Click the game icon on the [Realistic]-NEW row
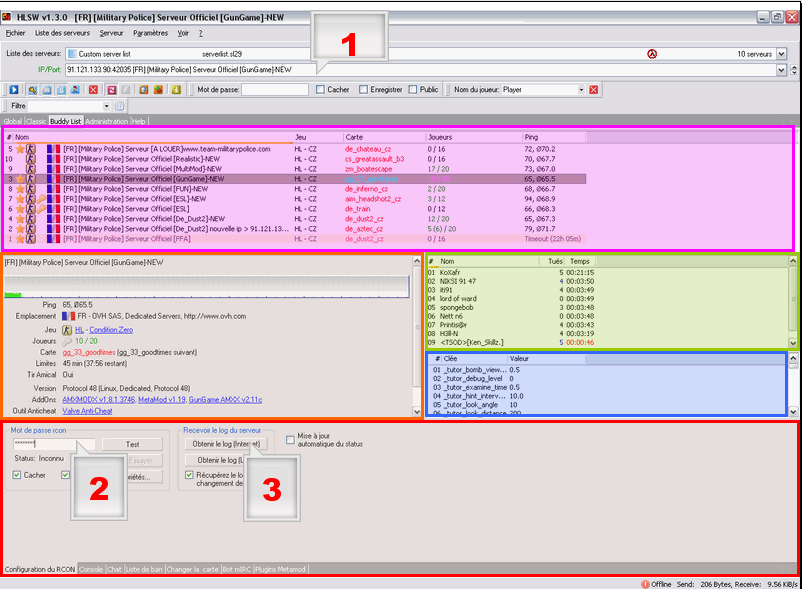The width and height of the screenshot is (802, 589). [x=32, y=159]
